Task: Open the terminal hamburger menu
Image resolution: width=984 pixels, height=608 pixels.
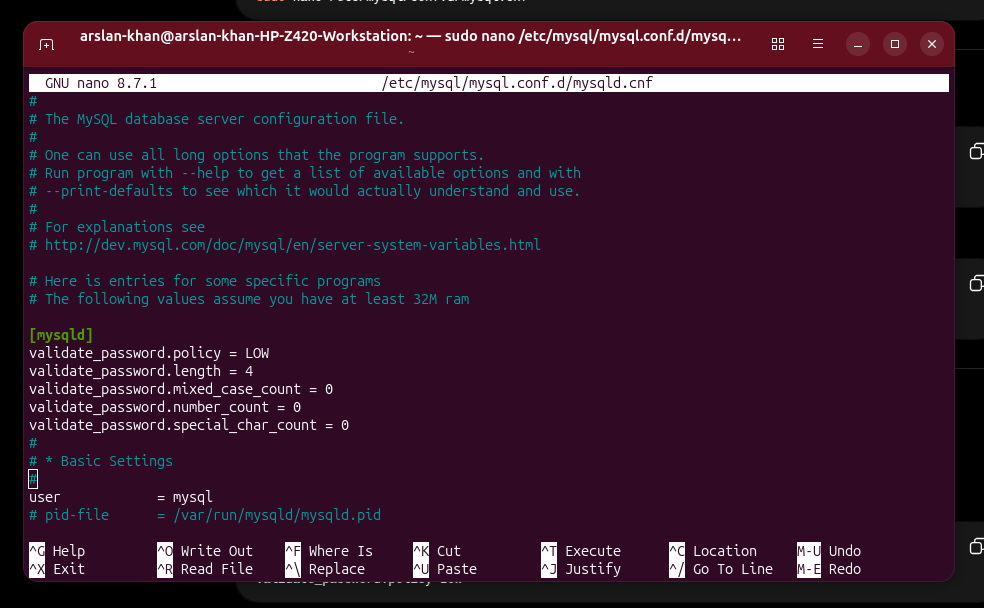Action: coord(818,44)
